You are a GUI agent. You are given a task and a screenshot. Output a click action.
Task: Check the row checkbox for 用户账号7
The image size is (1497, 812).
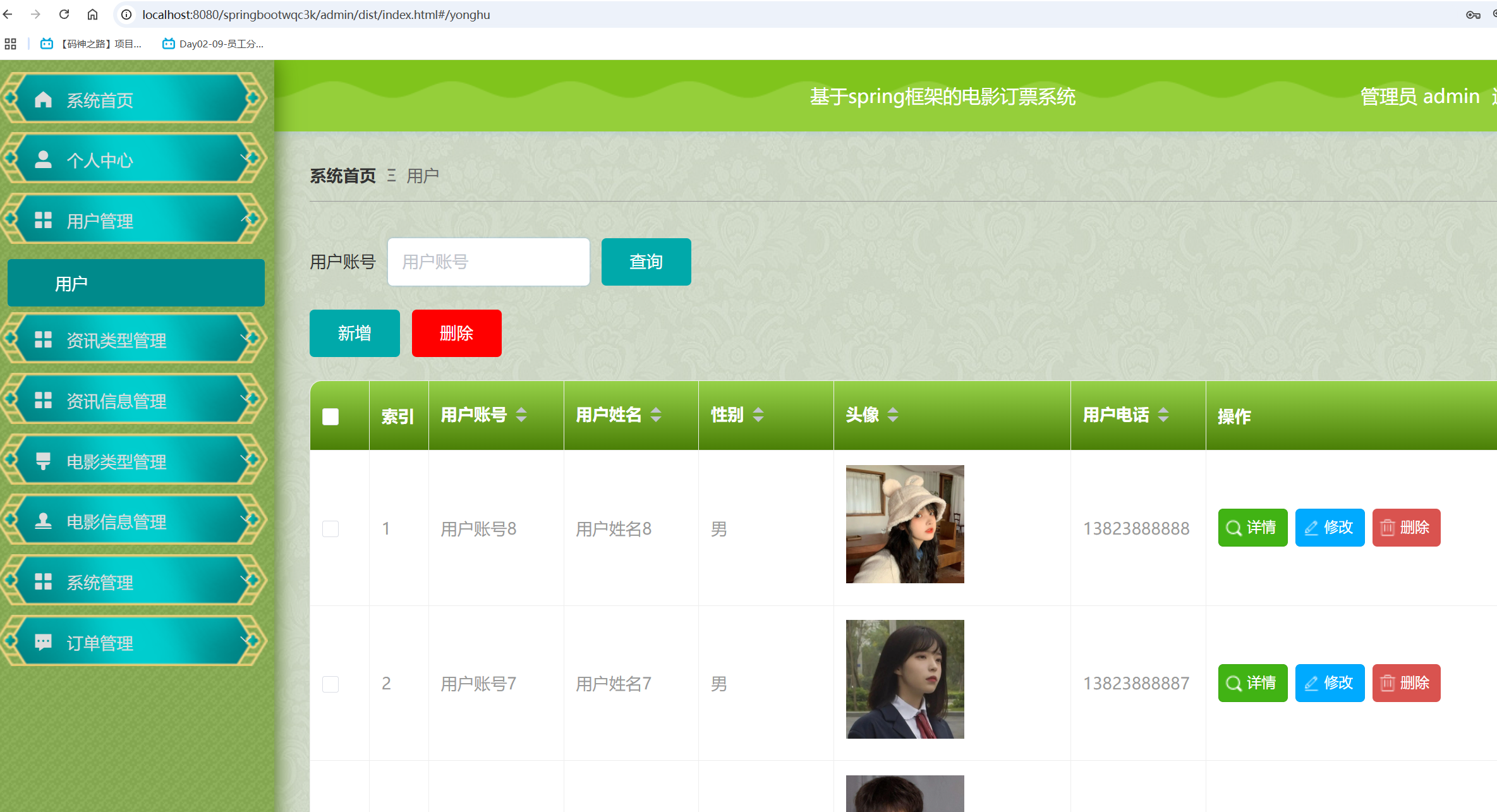tap(330, 684)
